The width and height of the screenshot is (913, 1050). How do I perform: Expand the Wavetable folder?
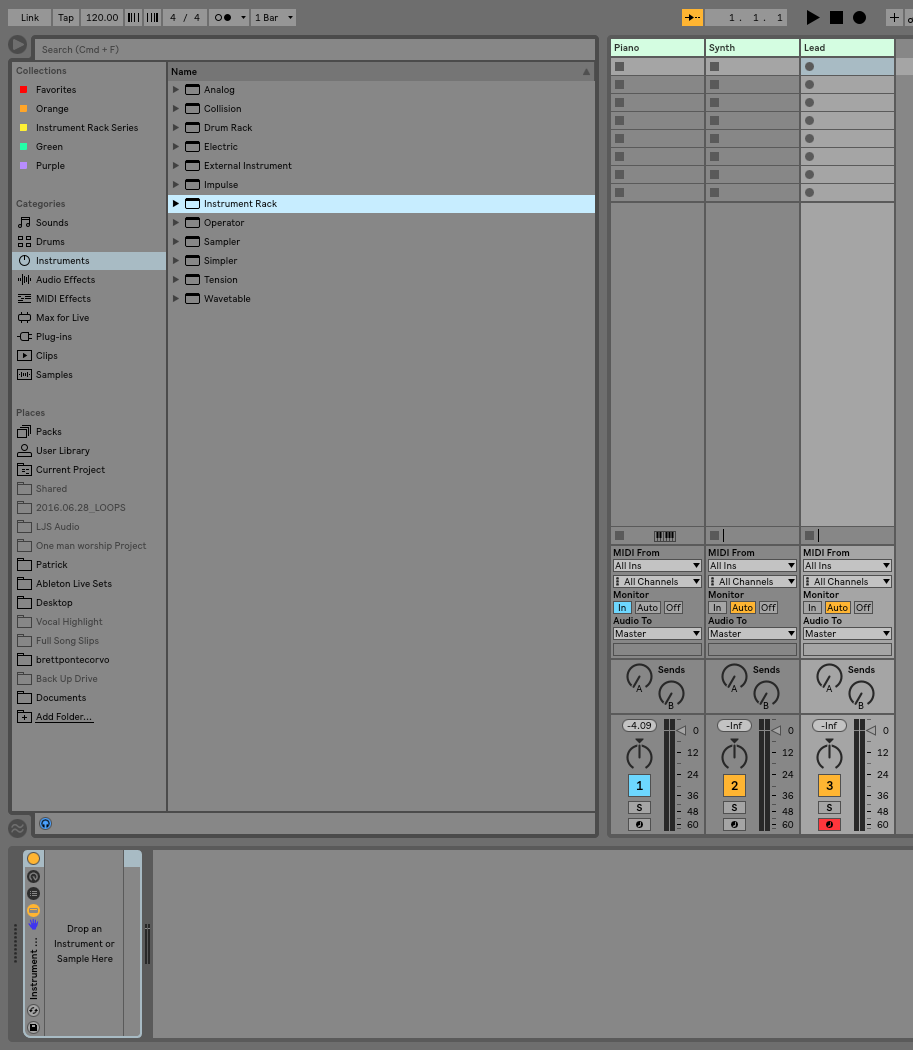point(175,299)
